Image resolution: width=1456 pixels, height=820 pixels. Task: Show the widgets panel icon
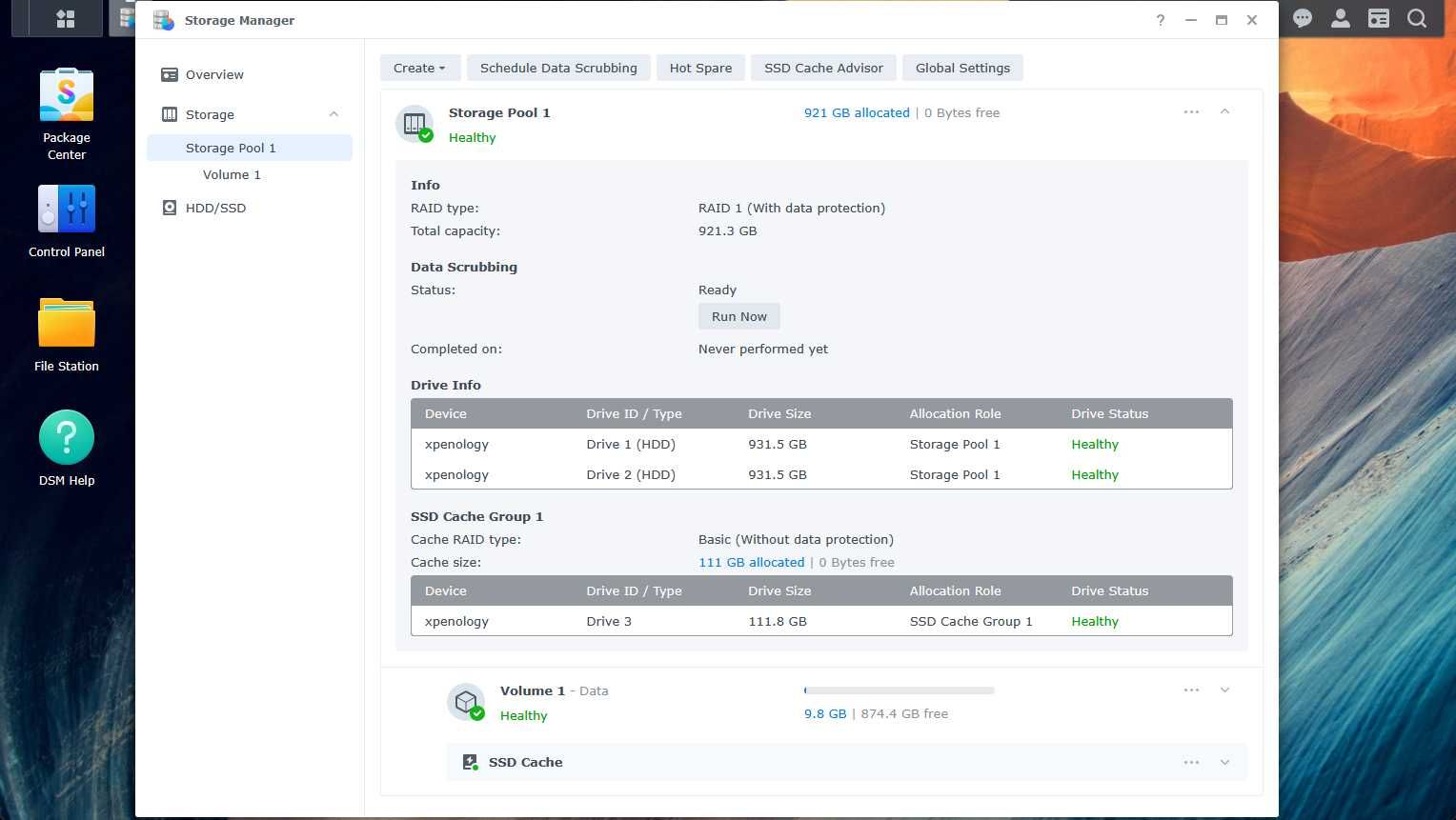point(1378,19)
